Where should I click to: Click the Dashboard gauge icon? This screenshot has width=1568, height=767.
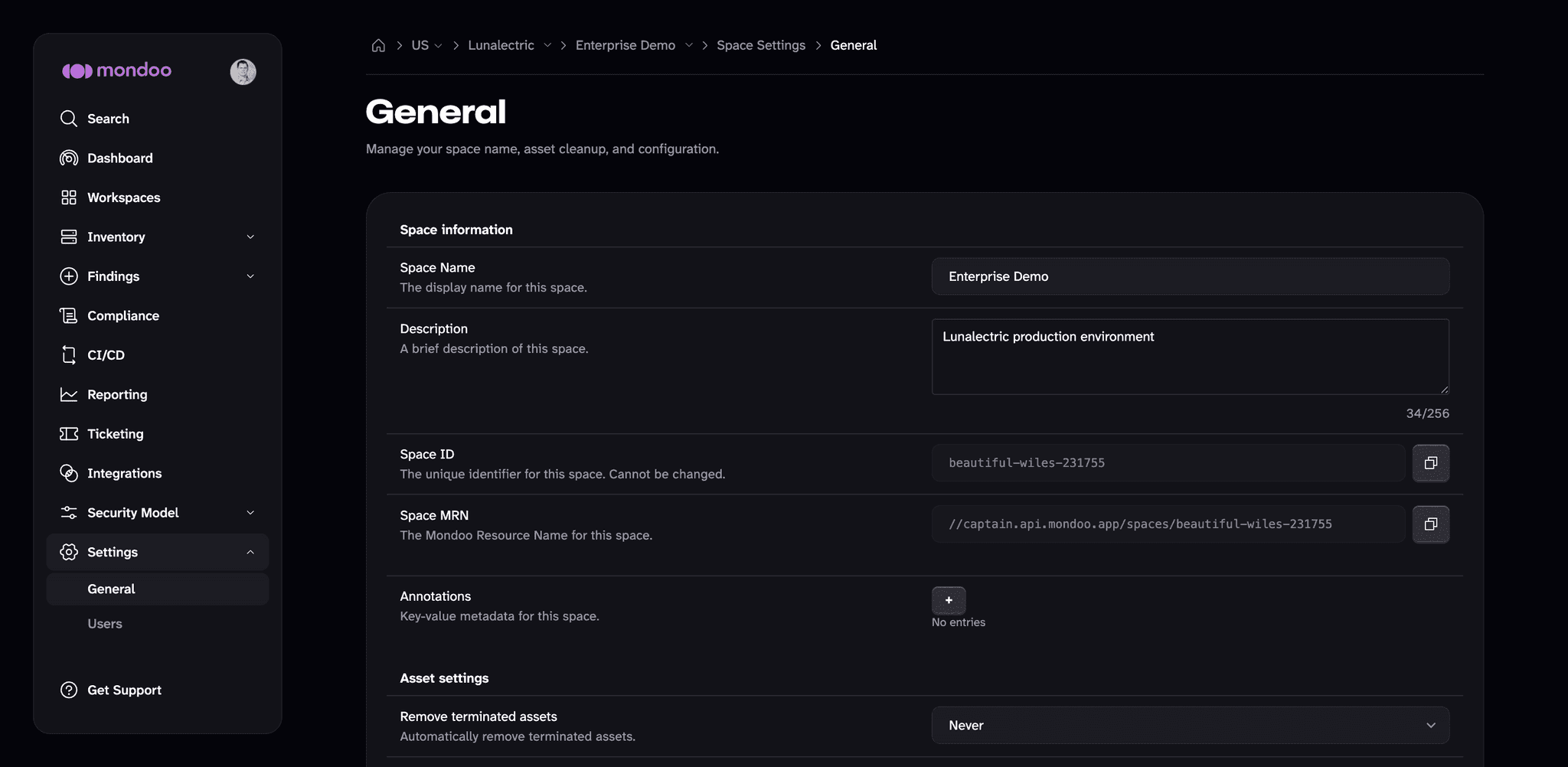pyautogui.click(x=69, y=158)
